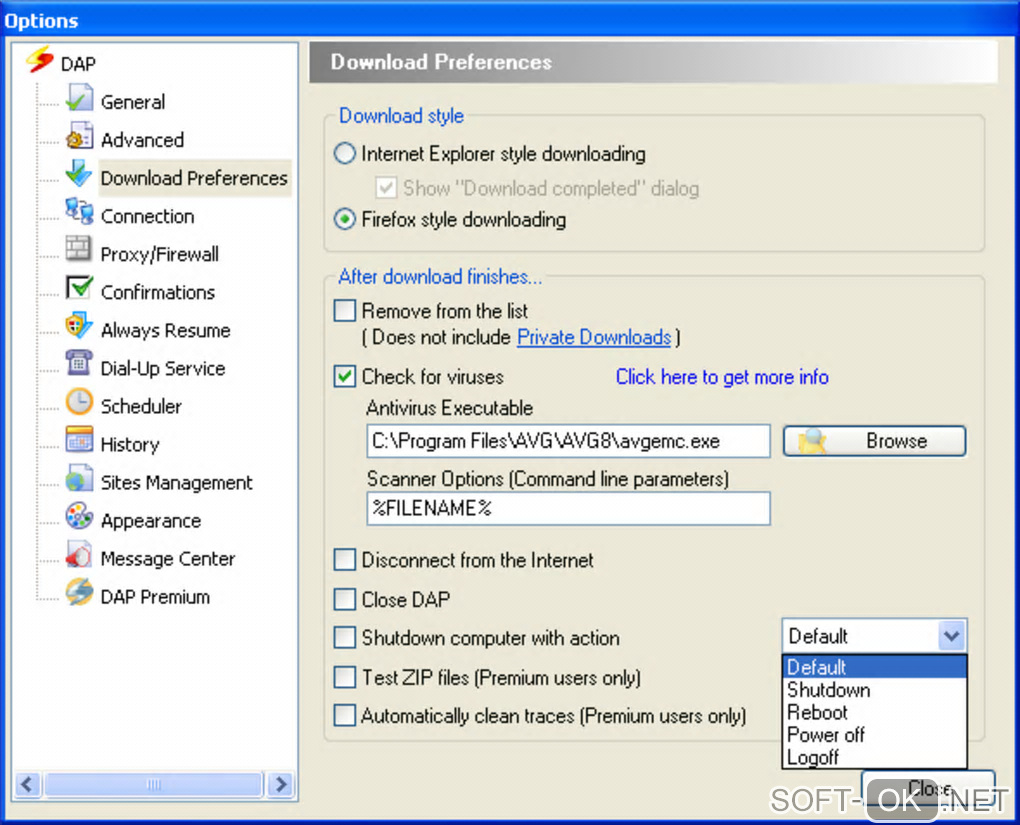Open the Scheduler settings page
1020x825 pixels.
coord(141,406)
